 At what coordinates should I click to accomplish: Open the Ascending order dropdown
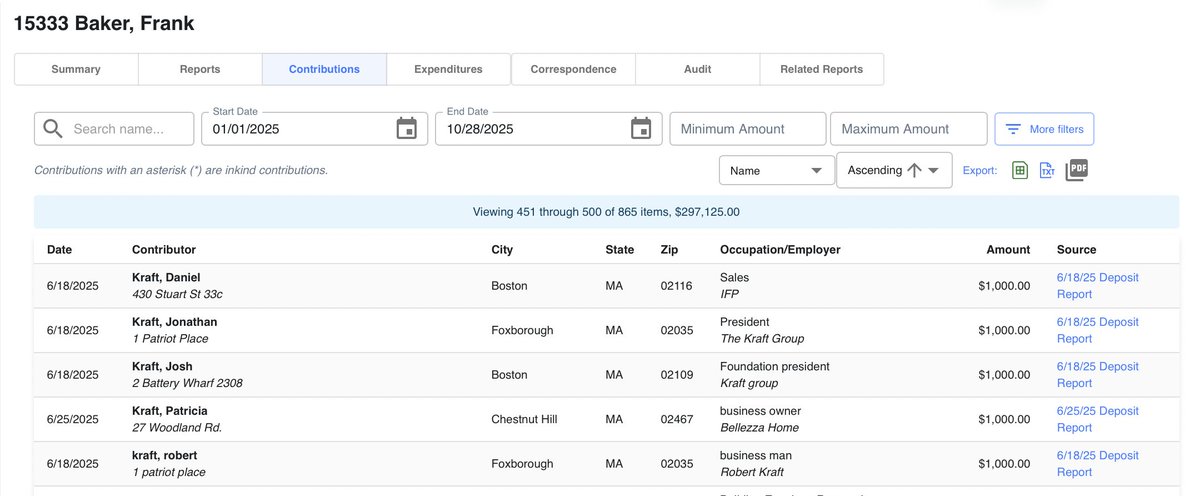[894, 170]
